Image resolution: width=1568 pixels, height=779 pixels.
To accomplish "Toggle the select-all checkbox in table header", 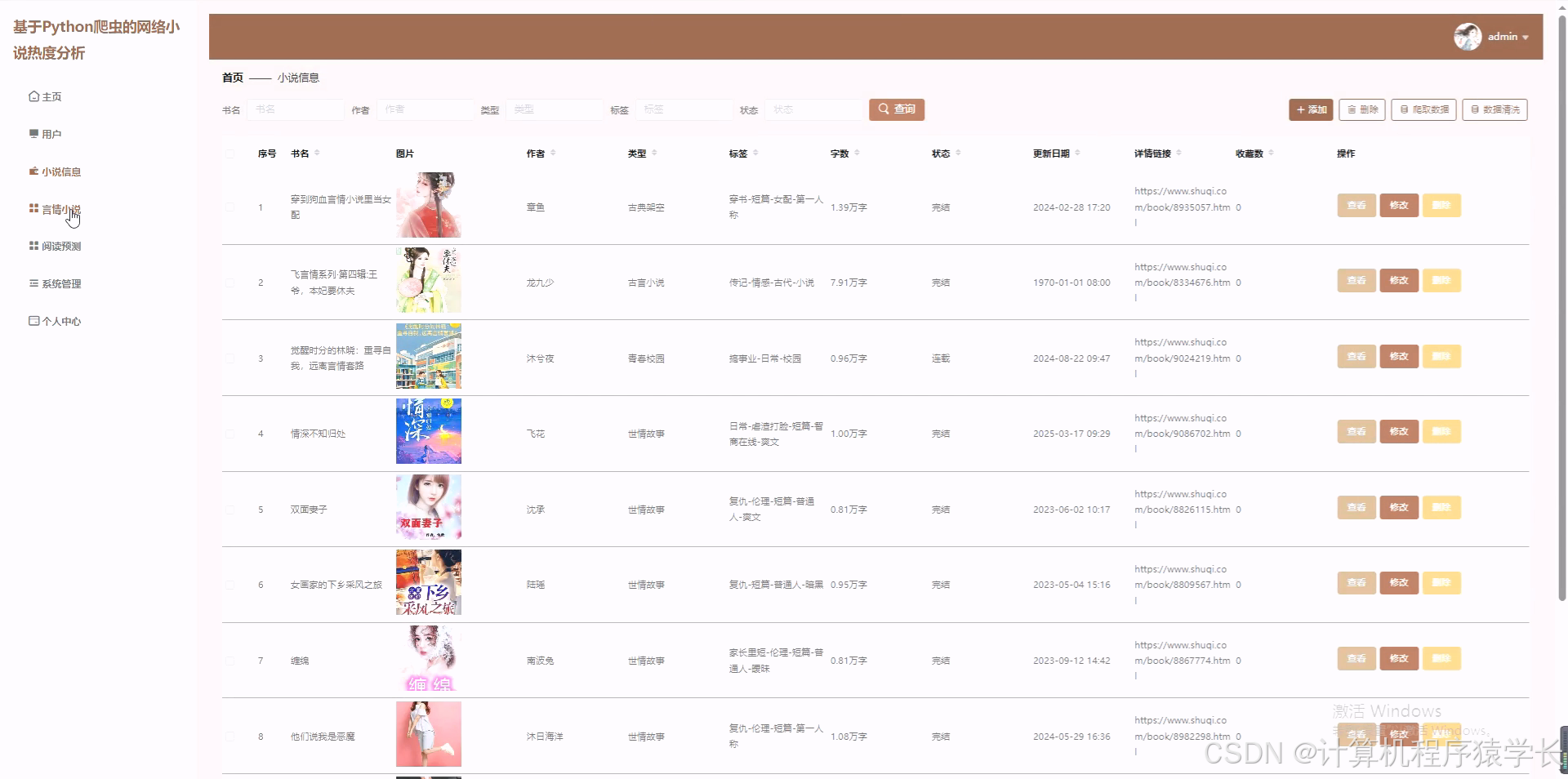I will (229, 154).
